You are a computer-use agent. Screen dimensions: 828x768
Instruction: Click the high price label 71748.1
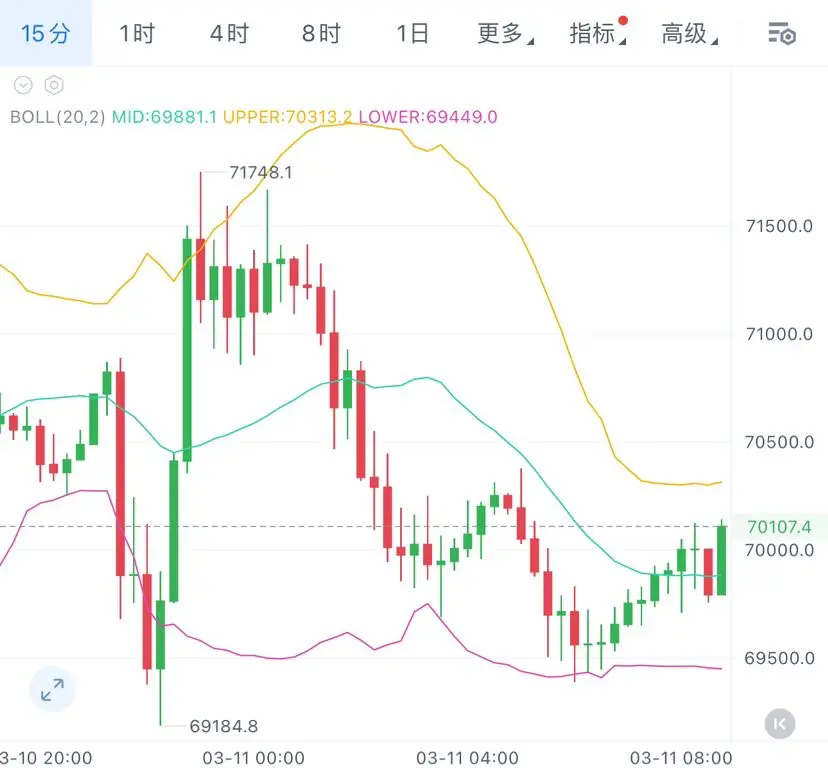[261, 173]
